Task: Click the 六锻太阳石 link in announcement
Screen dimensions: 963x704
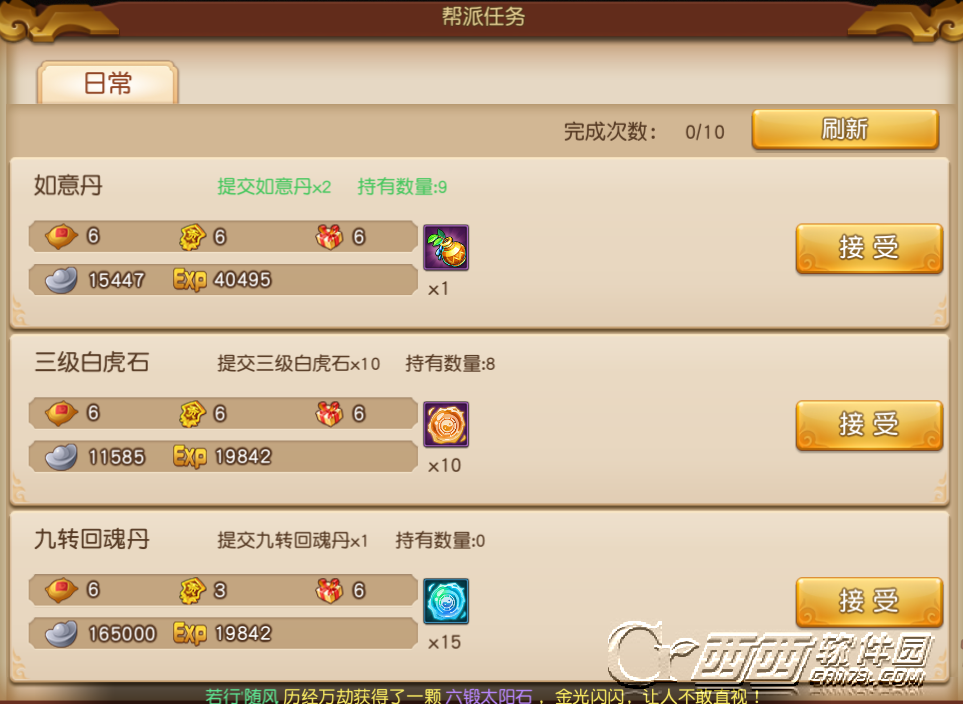Action: (x=489, y=696)
